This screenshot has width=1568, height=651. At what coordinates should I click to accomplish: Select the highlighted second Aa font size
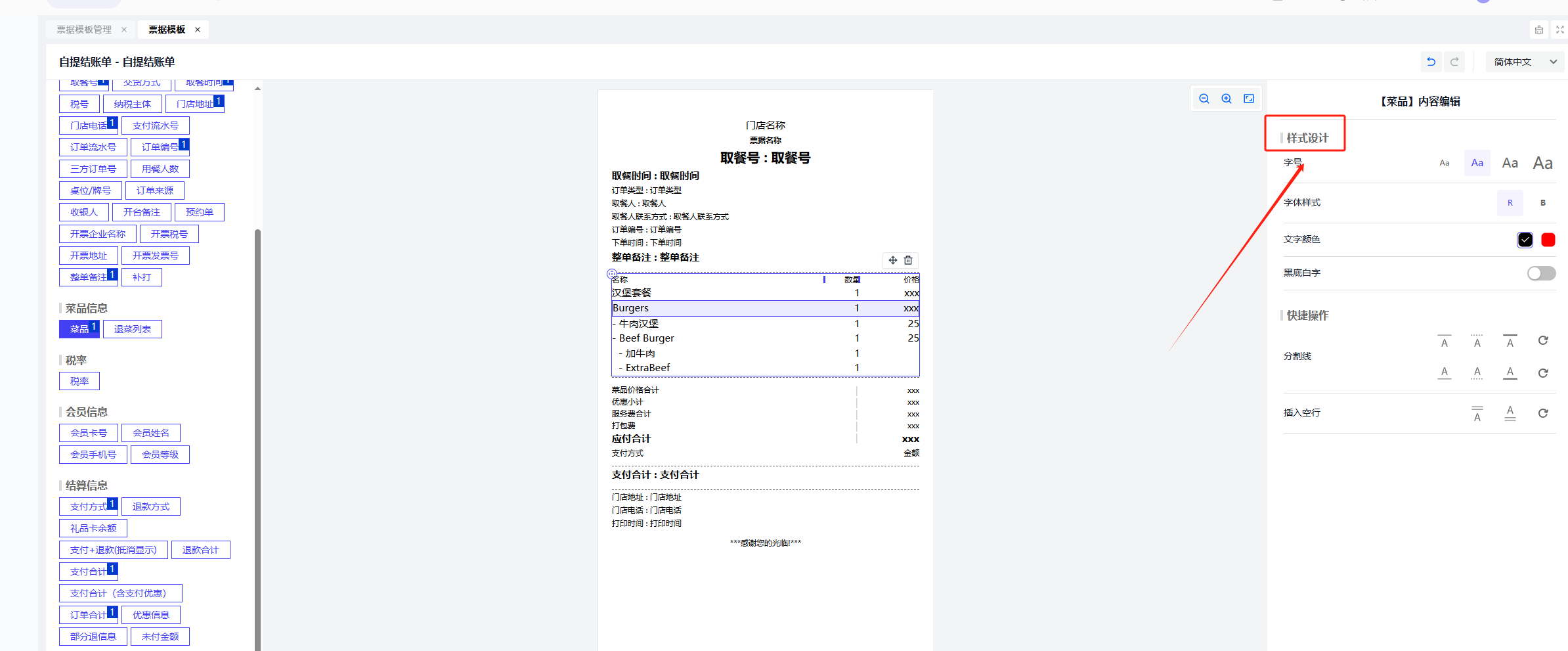(x=1477, y=163)
